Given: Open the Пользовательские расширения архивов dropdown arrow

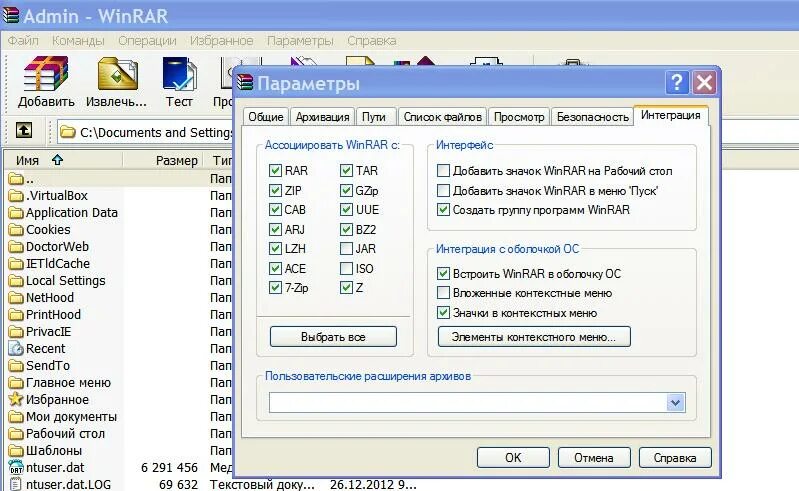Looking at the screenshot, I should 676,403.
